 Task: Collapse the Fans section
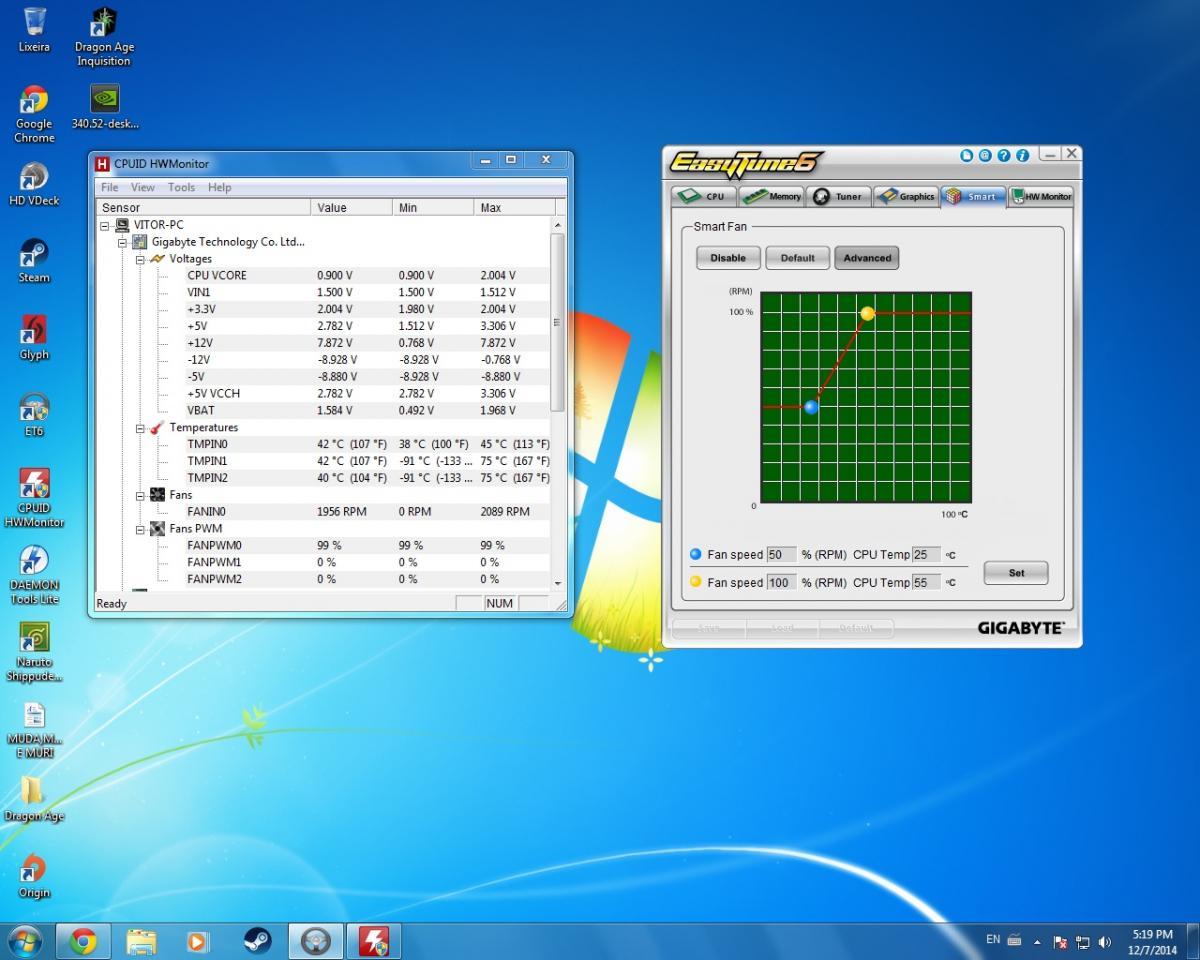pyautogui.click(x=141, y=495)
